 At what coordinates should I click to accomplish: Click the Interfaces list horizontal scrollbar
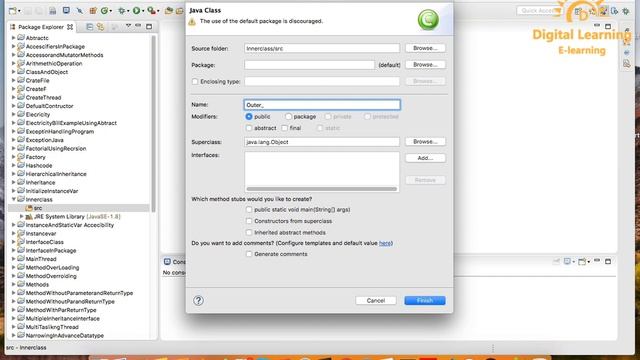point(322,189)
